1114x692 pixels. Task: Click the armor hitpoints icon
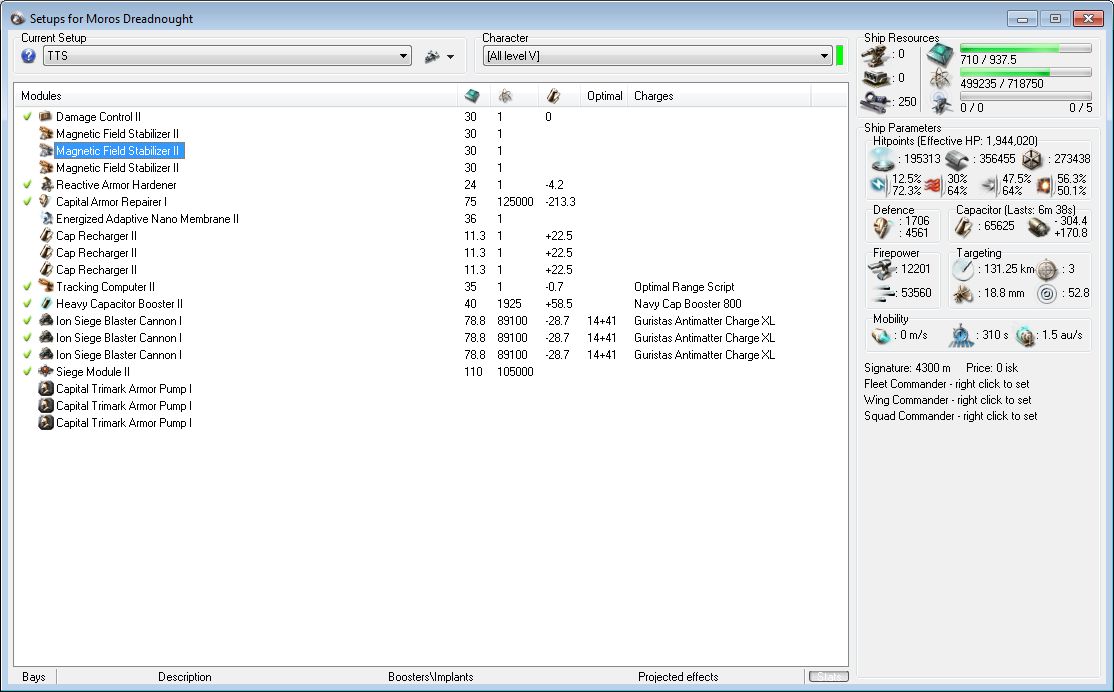[957, 159]
